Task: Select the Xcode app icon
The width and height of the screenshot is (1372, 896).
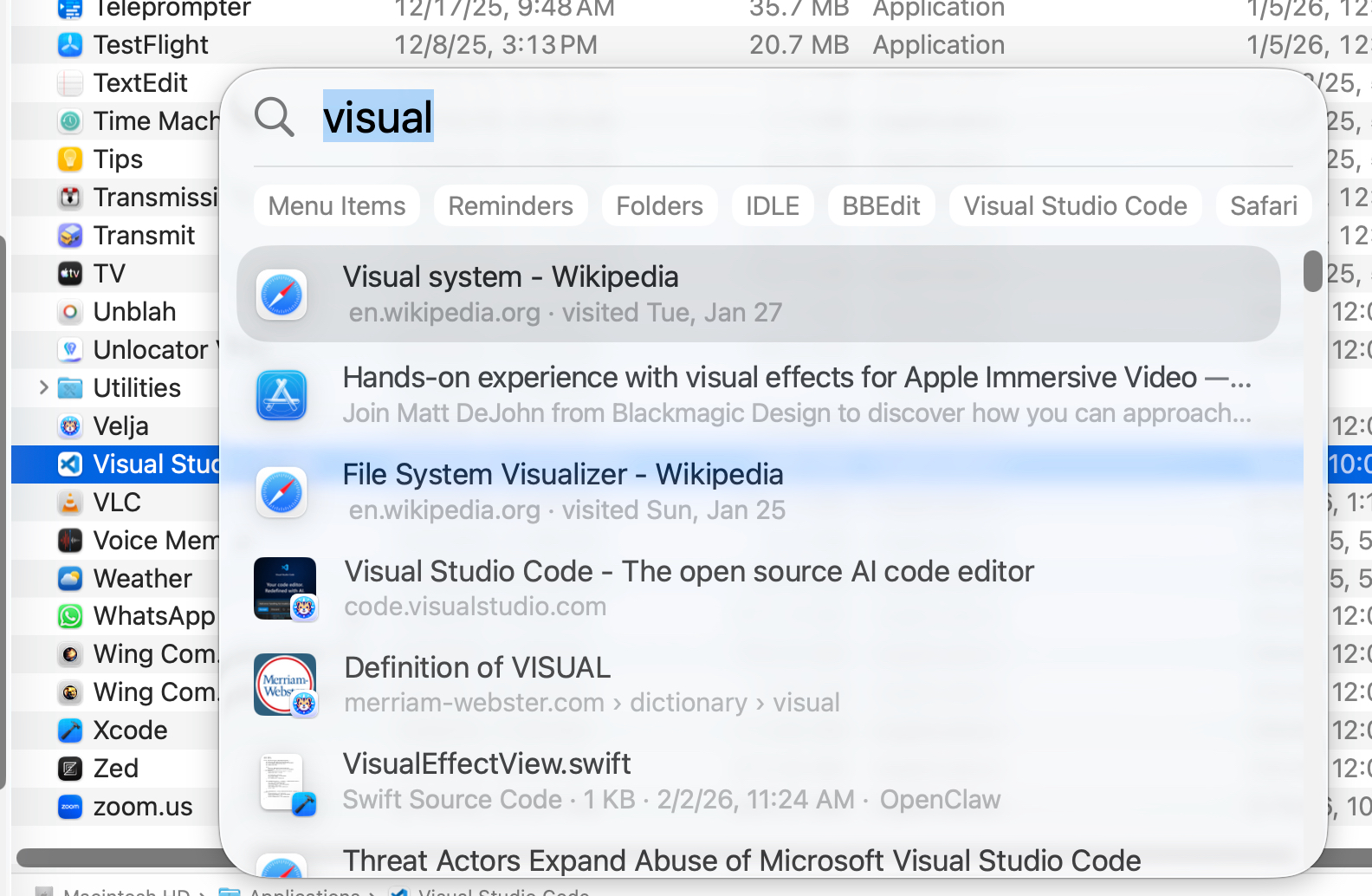Action: coord(70,730)
